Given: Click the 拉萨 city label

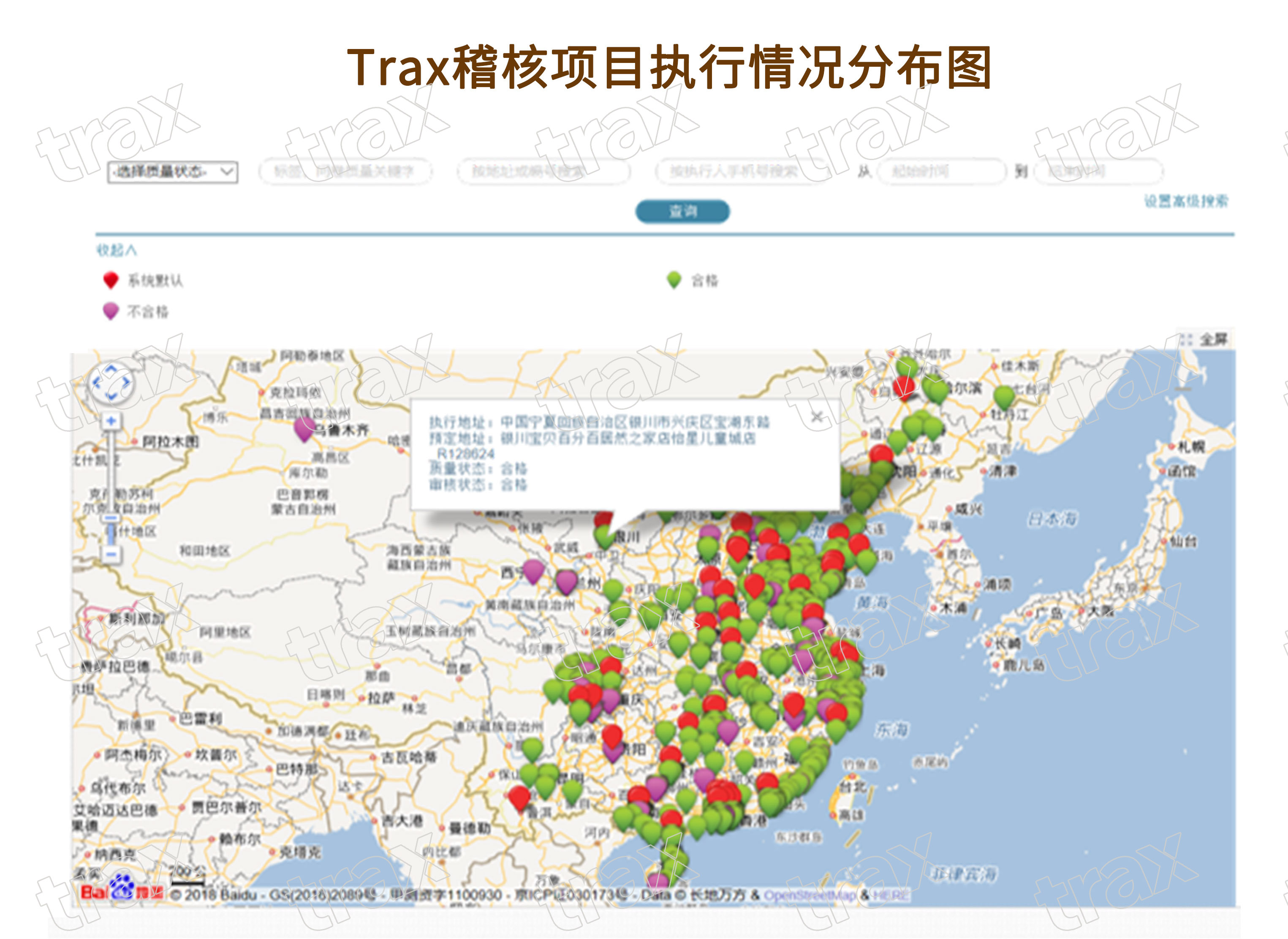Looking at the screenshot, I should click(382, 698).
